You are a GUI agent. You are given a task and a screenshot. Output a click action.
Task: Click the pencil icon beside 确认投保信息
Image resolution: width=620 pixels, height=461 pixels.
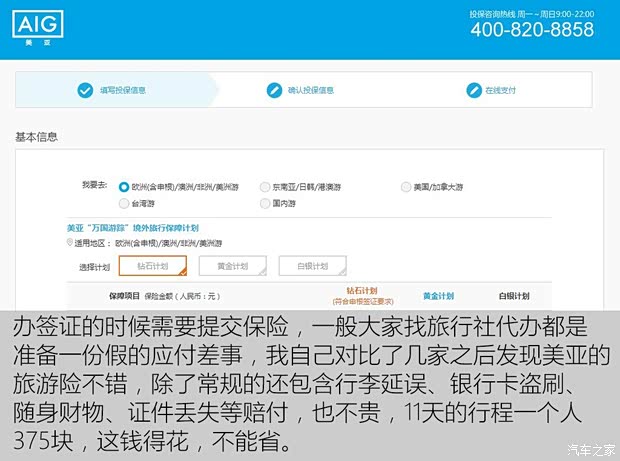tap(274, 90)
